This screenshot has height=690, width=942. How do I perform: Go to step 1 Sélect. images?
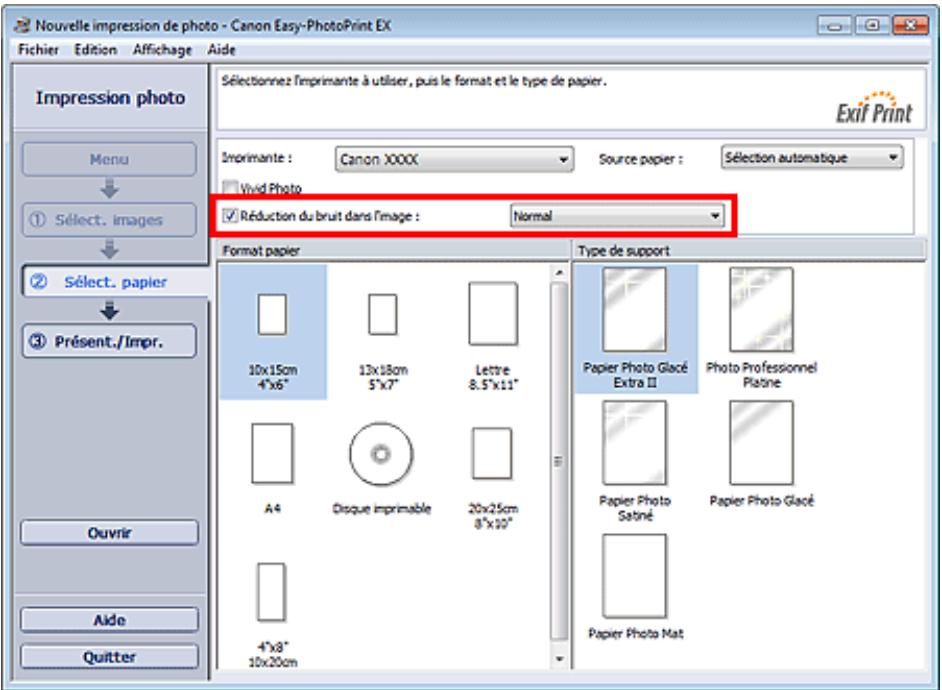click(109, 220)
